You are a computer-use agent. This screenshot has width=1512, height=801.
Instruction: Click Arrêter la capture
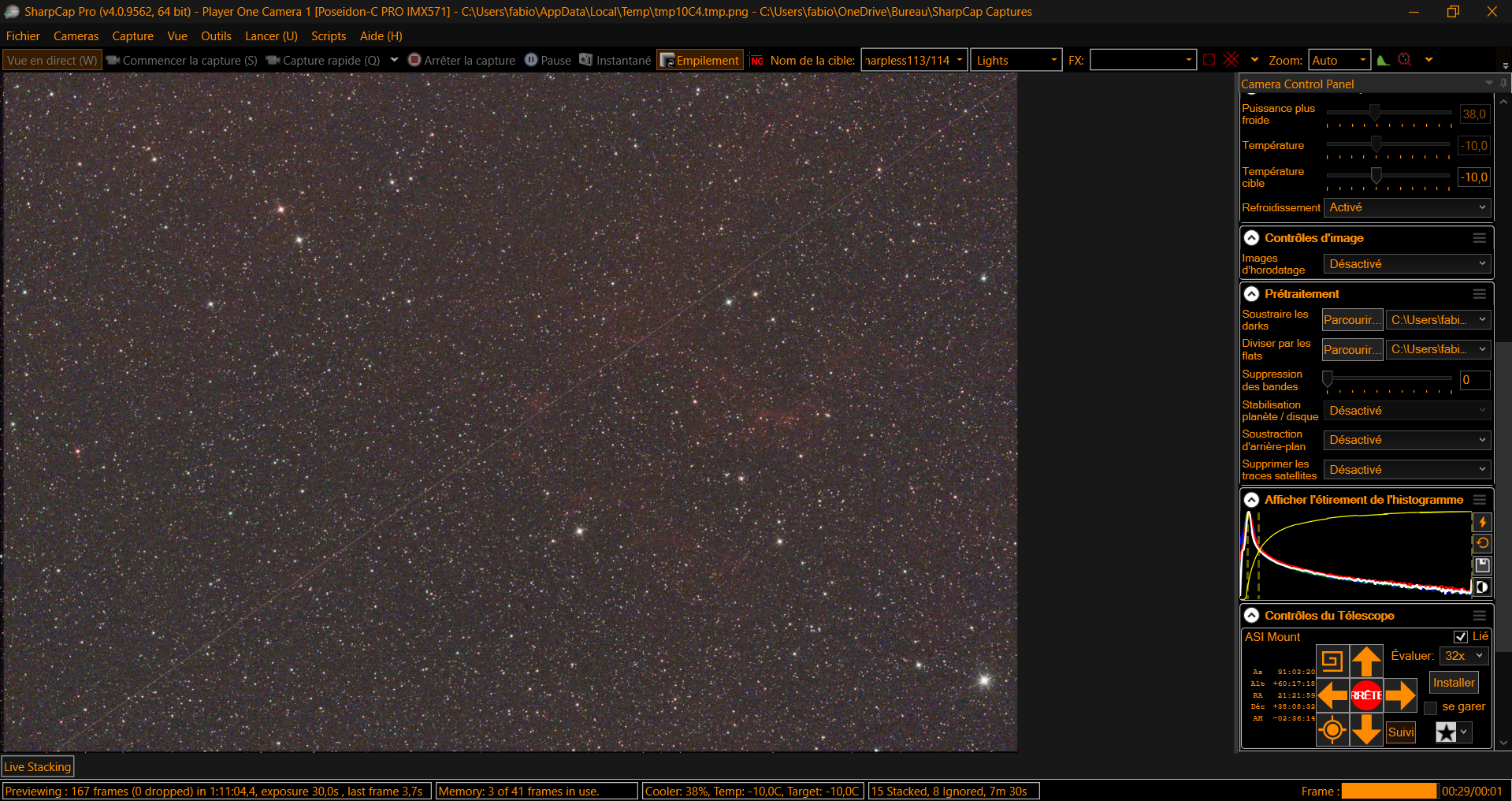(462, 61)
